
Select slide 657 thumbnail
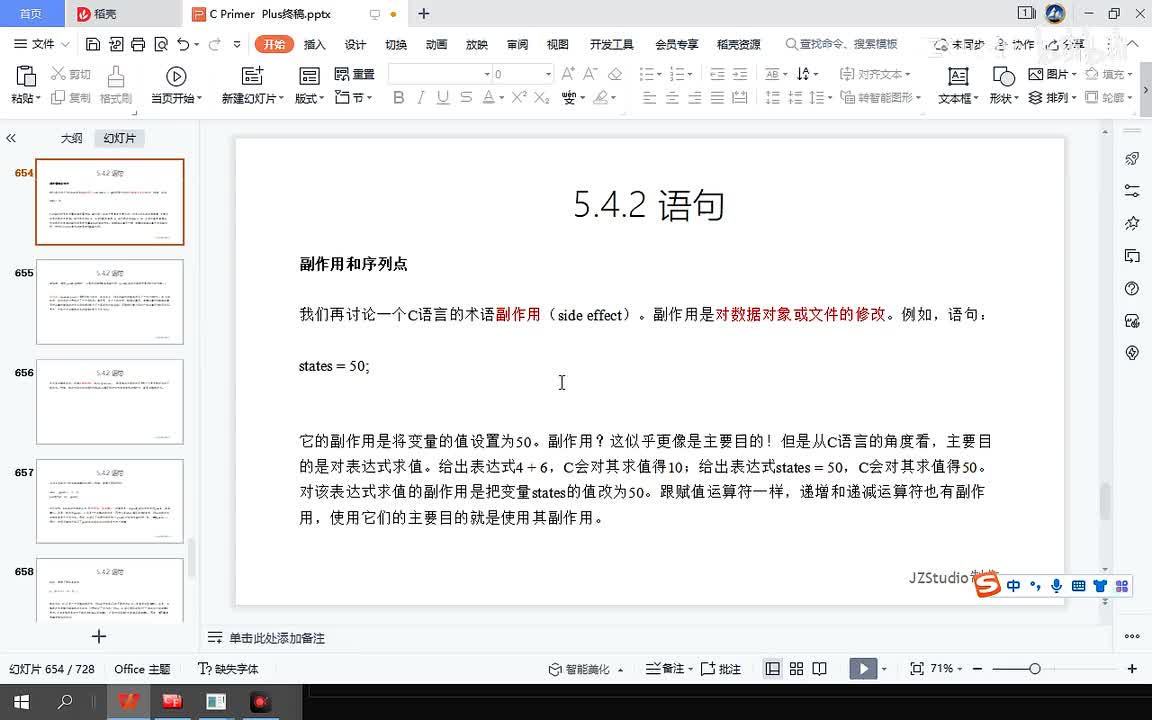coord(109,501)
